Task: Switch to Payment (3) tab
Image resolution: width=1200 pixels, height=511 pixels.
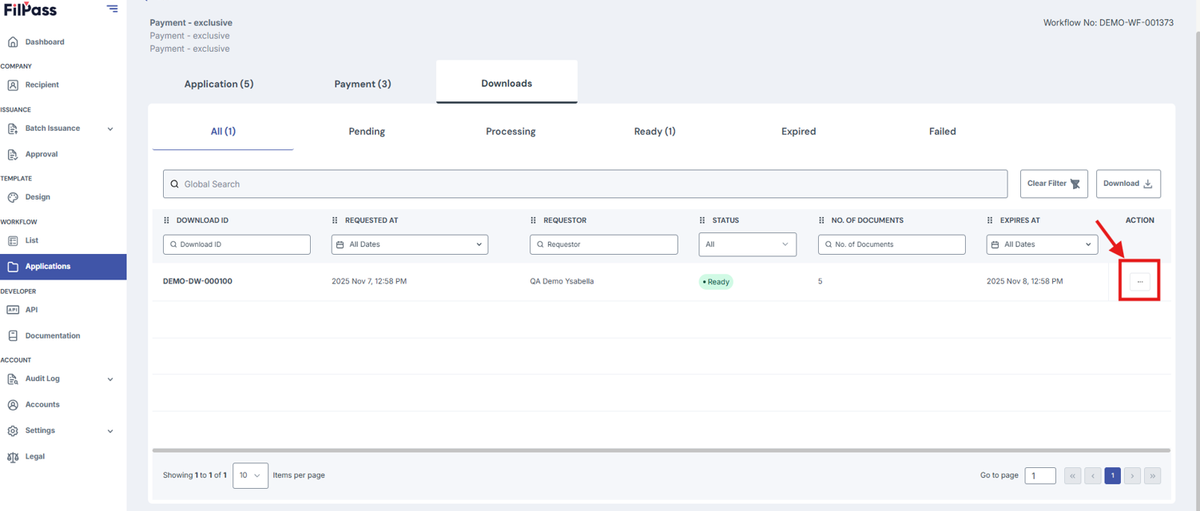Action: click(x=363, y=83)
